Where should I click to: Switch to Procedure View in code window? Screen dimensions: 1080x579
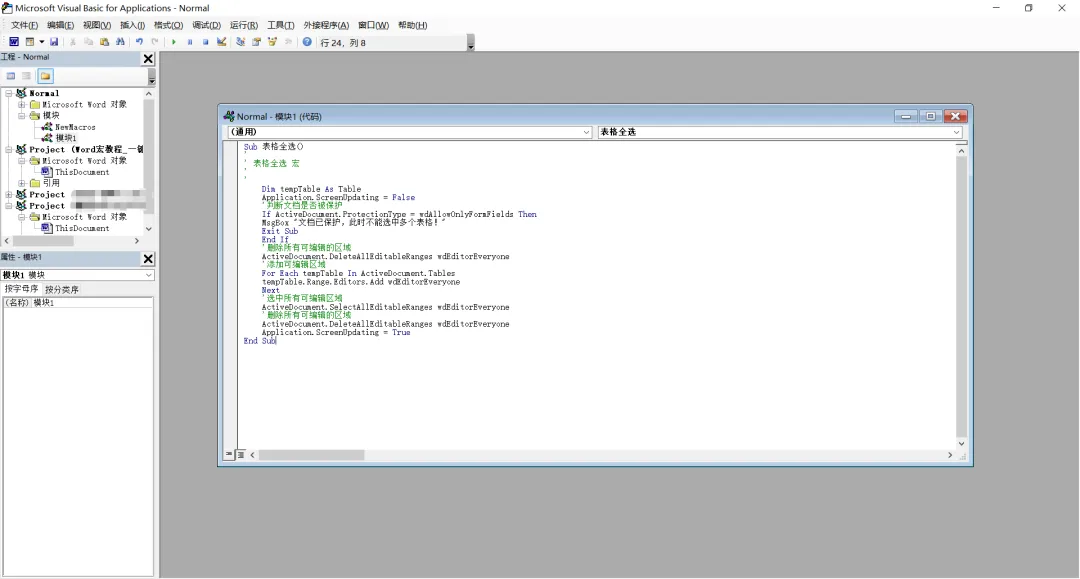(x=229, y=454)
